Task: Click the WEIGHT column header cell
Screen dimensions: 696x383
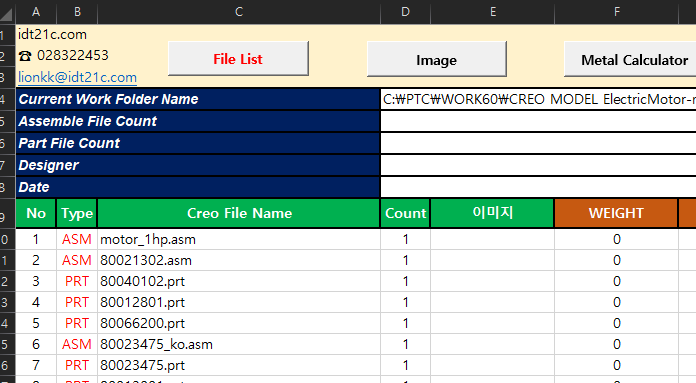Action: pos(616,213)
